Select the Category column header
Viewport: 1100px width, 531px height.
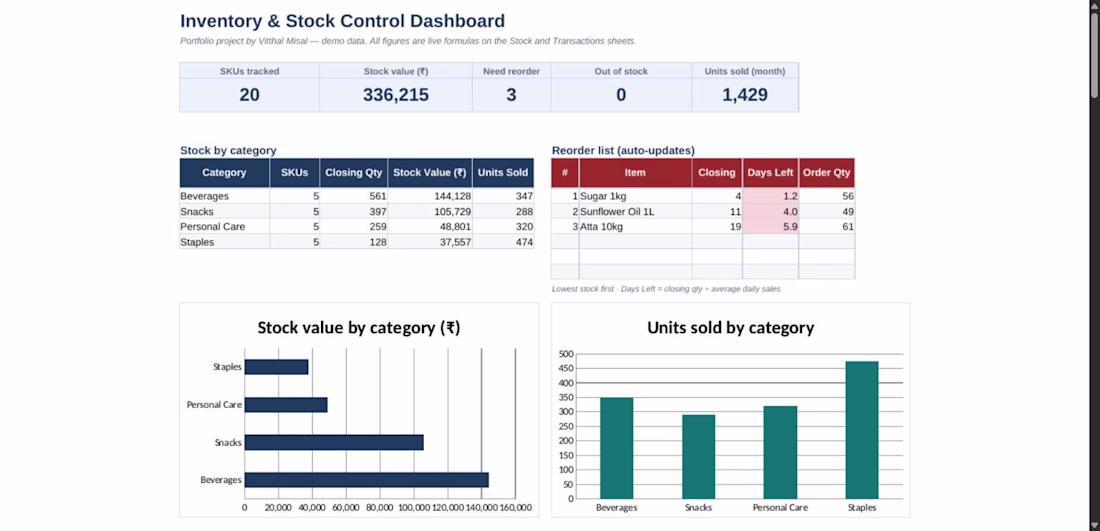tap(224, 173)
